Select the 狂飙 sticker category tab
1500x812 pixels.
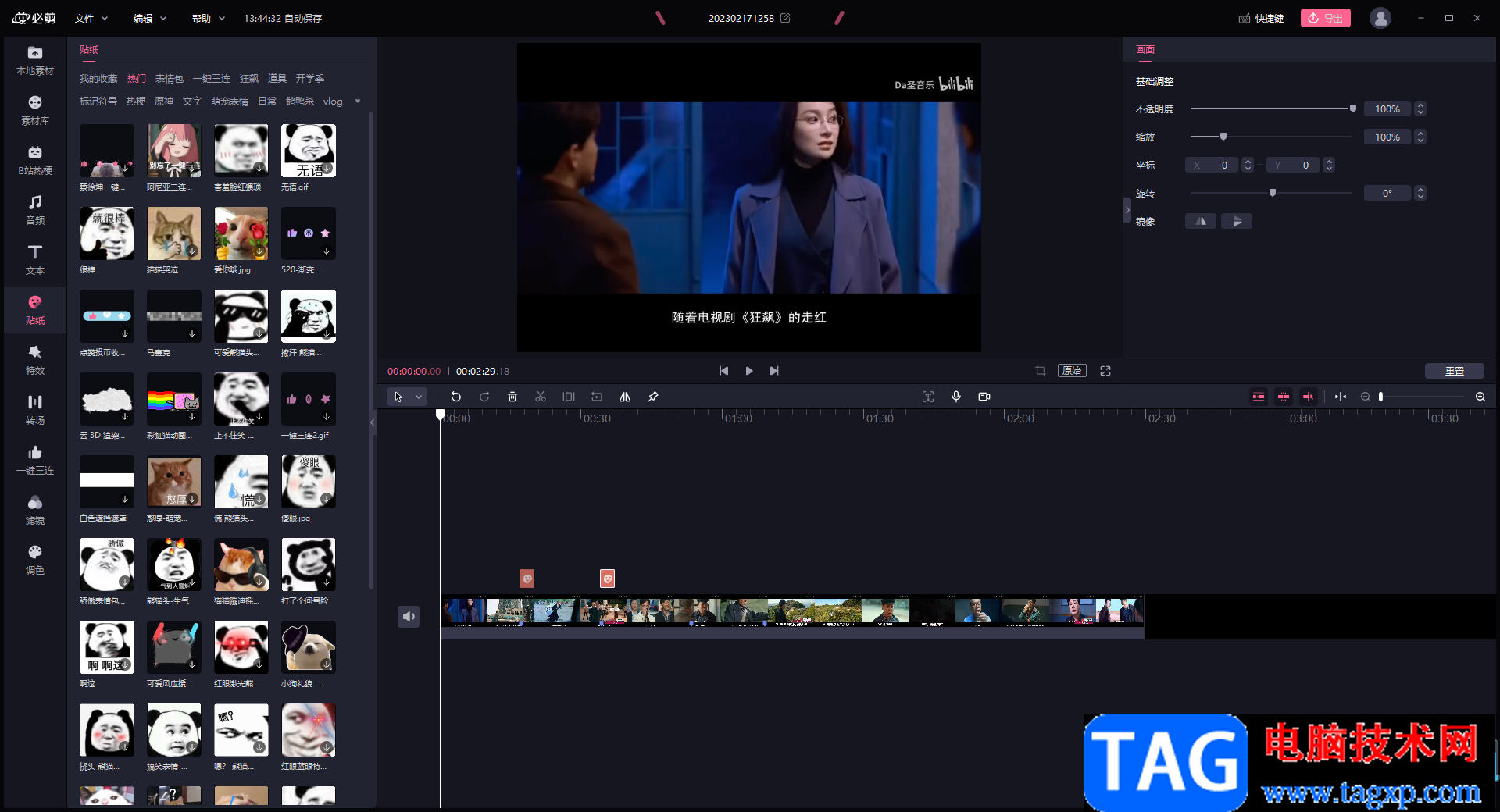(x=249, y=79)
